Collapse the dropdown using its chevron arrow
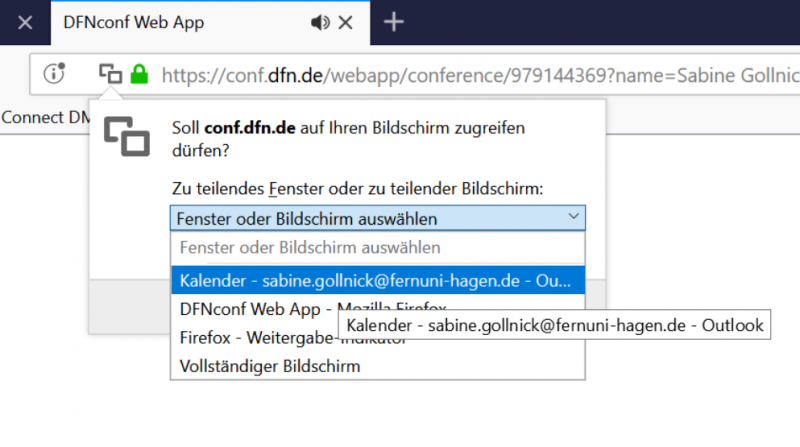800x447 pixels. (x=573, y=216)
